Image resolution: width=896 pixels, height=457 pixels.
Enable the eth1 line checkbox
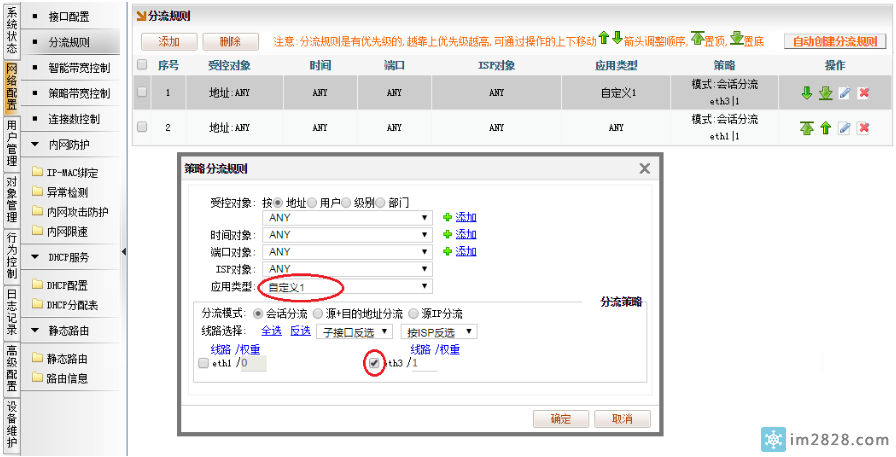[x=204, y=364]
